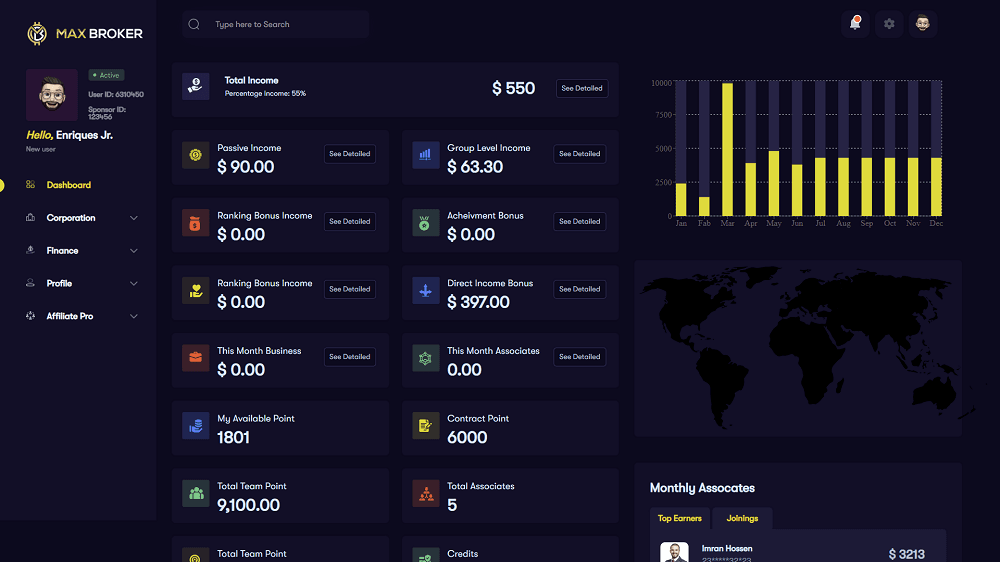The image size is (1000, 562).
Task: Expand the Corporation menu chevron
Action: pos(134,218)
